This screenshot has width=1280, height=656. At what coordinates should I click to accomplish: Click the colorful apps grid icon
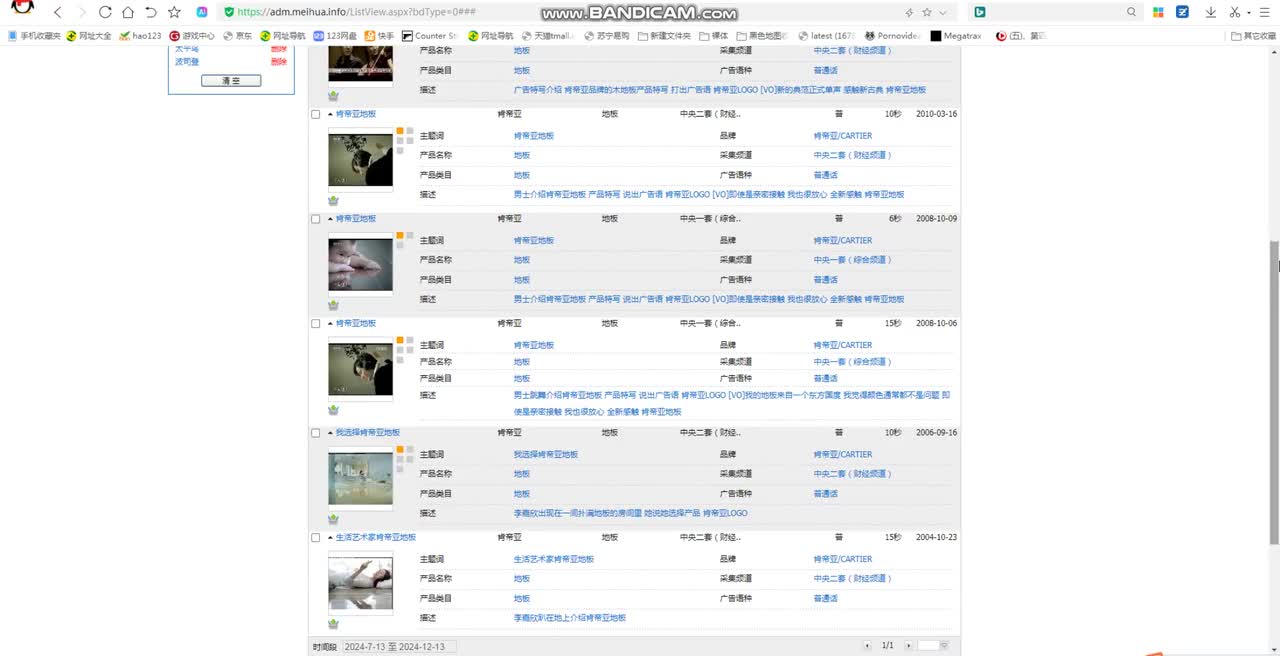pos(1158,12)
